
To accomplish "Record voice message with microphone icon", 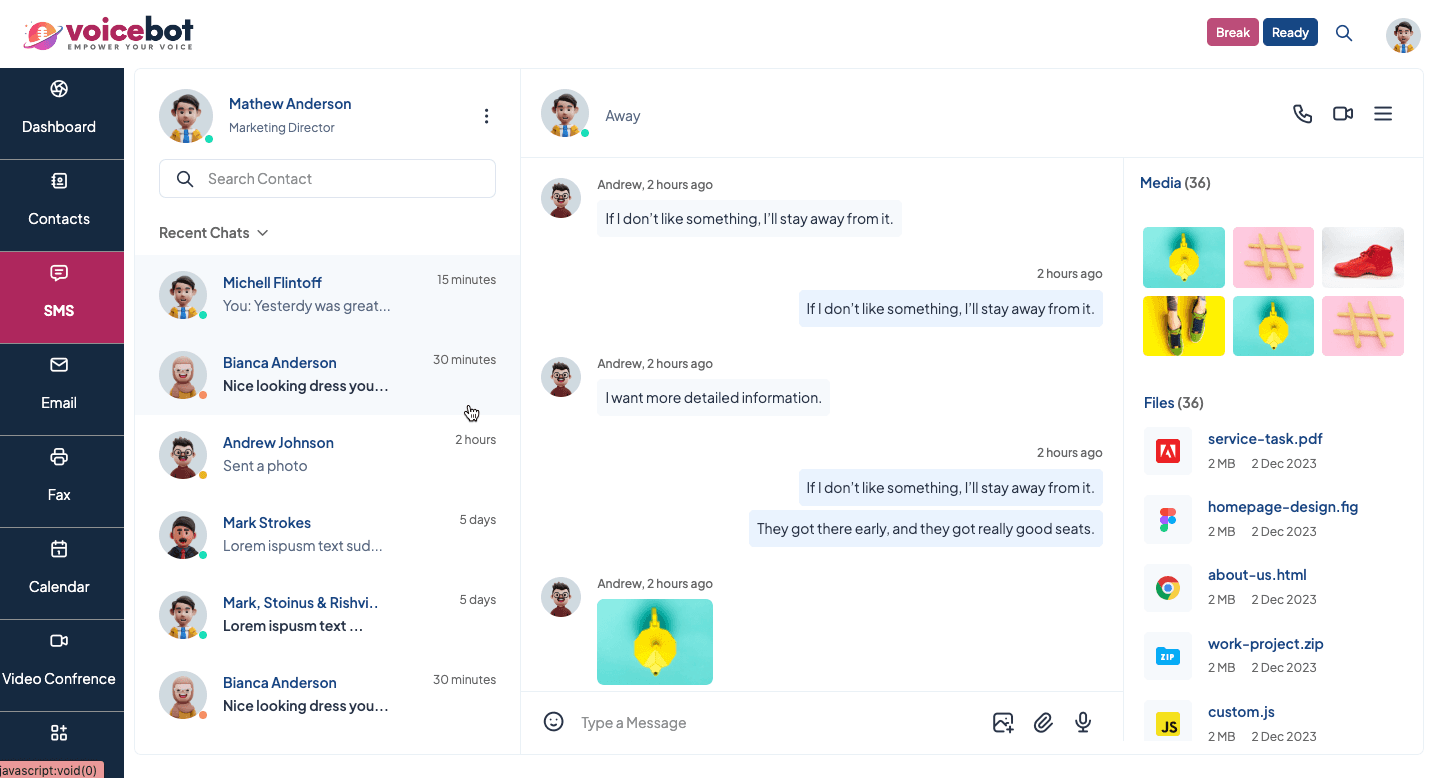I will tap(1083, 722).
